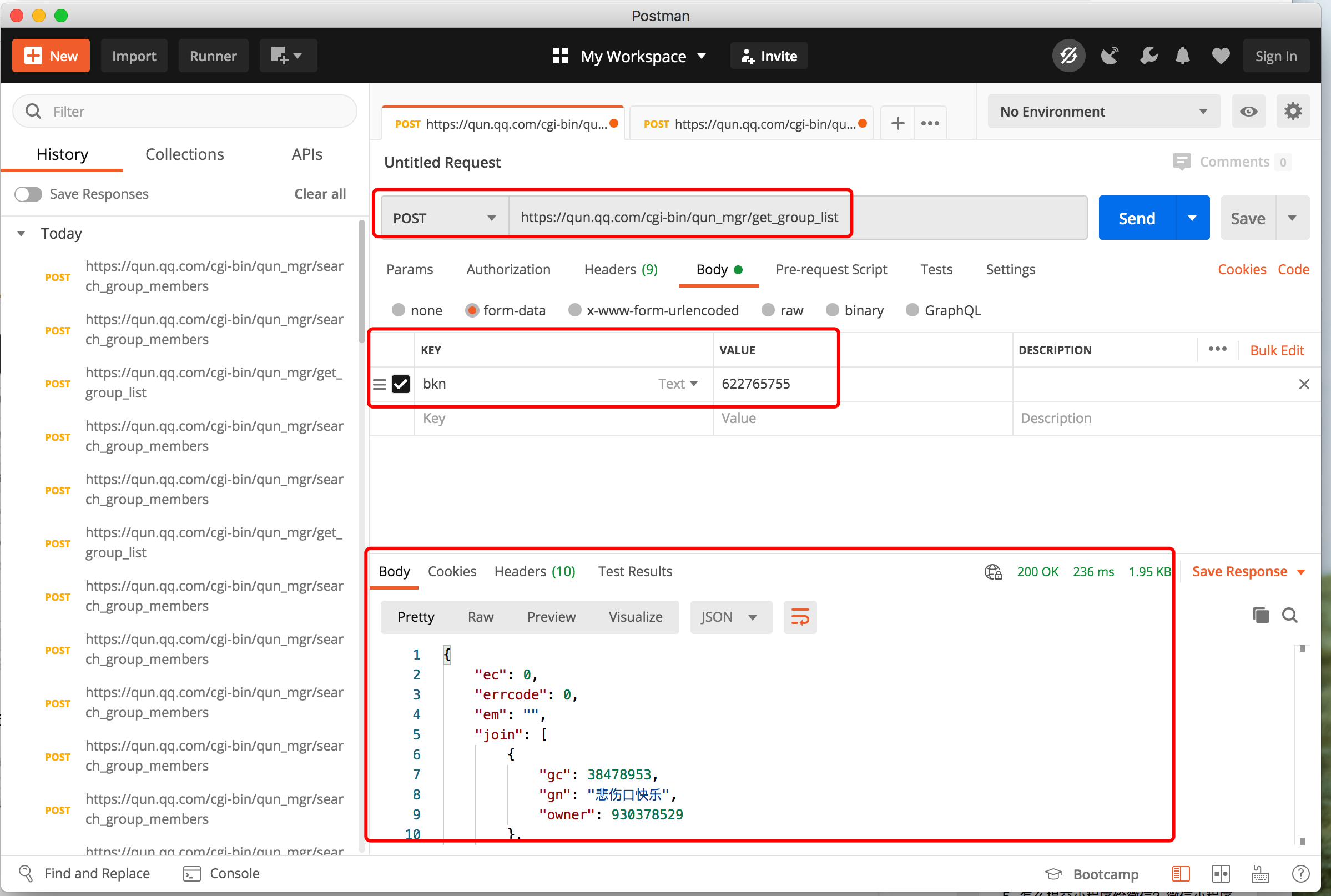
Task: Expand the No Environment dropdown
Action: 1103,112
